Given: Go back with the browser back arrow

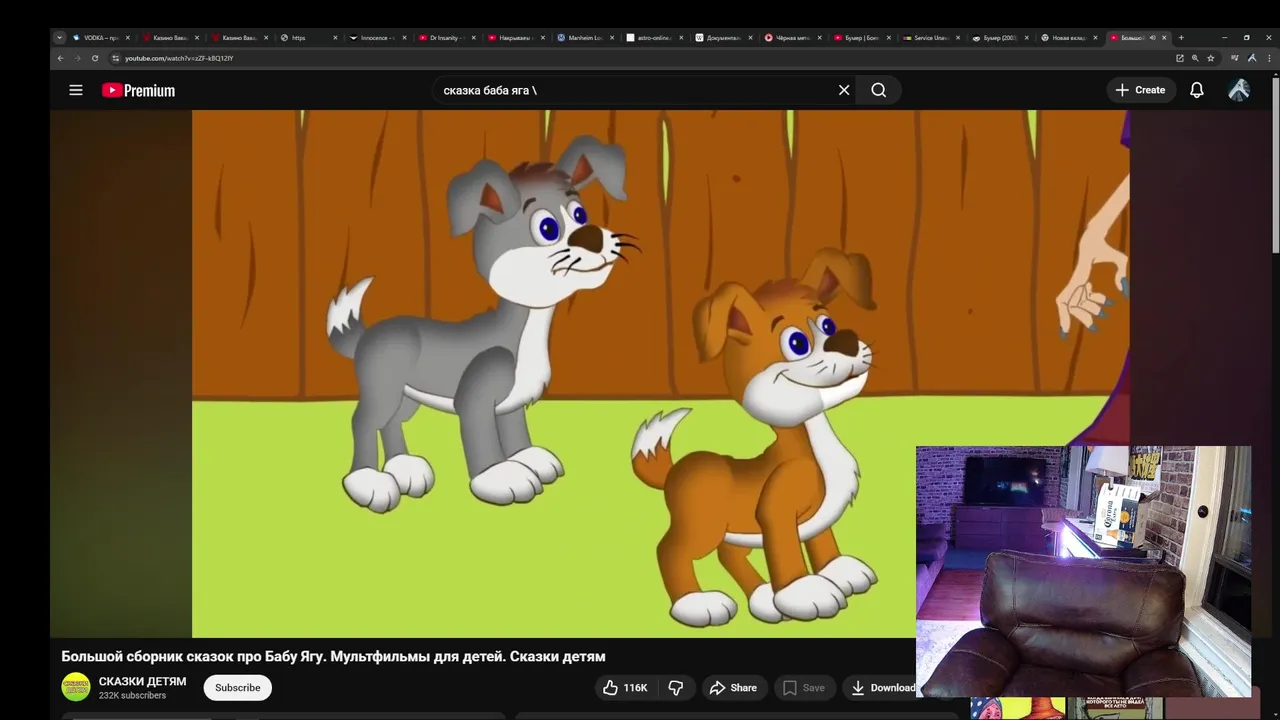Looking at the screenshot, I should (61, 58).
